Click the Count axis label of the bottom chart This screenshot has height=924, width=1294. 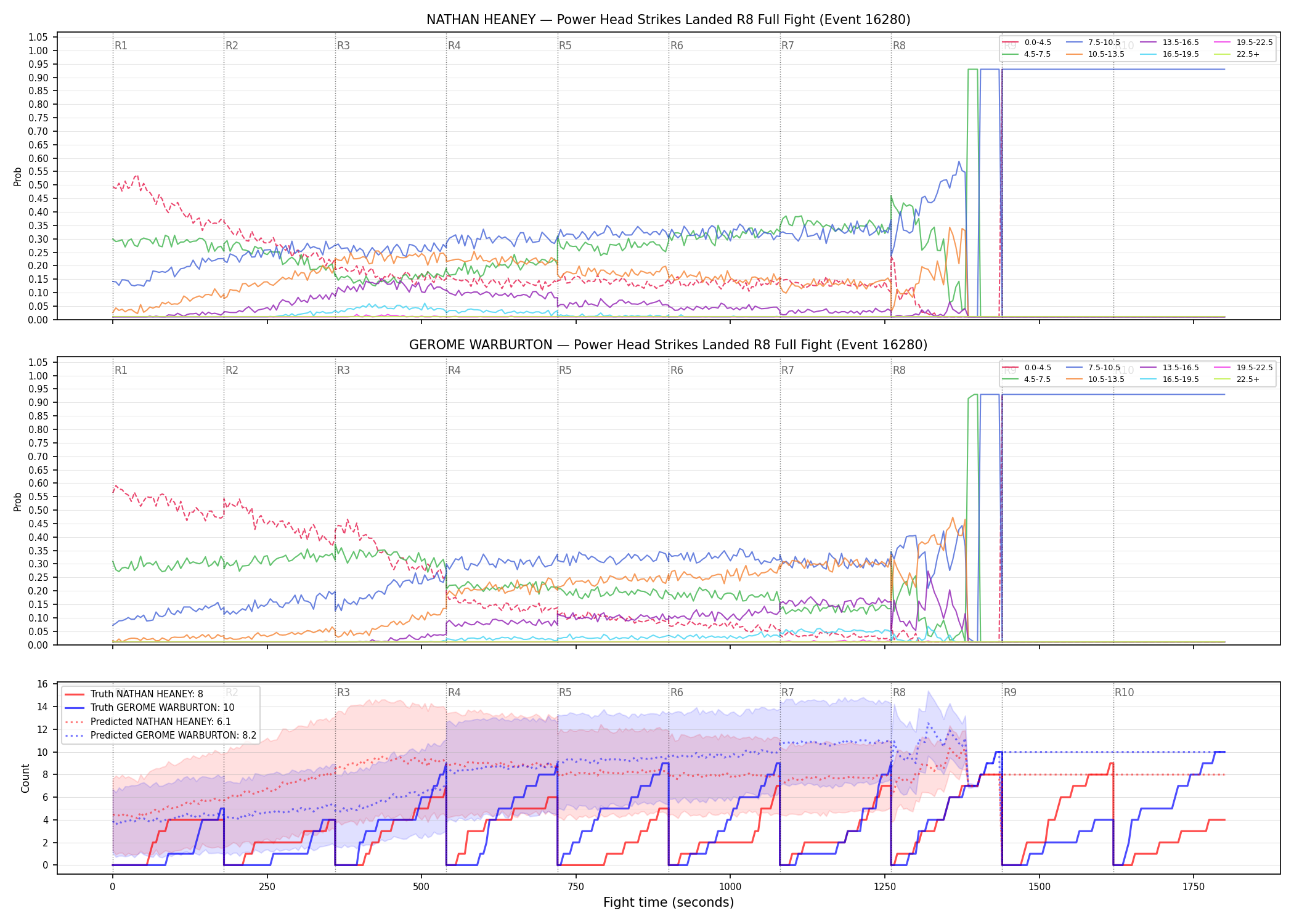coord(25,778)
